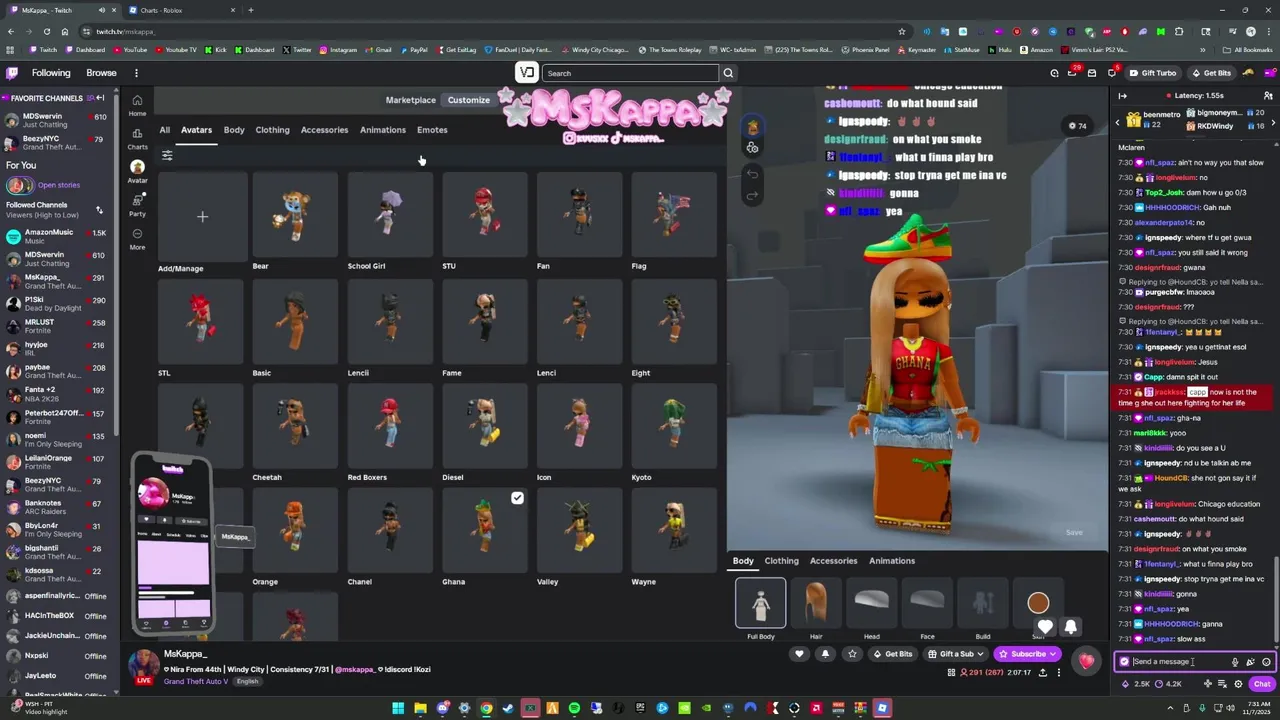The image size is (1280, 720).
Task: Open Twitch whispers icon with badge 5
Action: [1111, 72]
